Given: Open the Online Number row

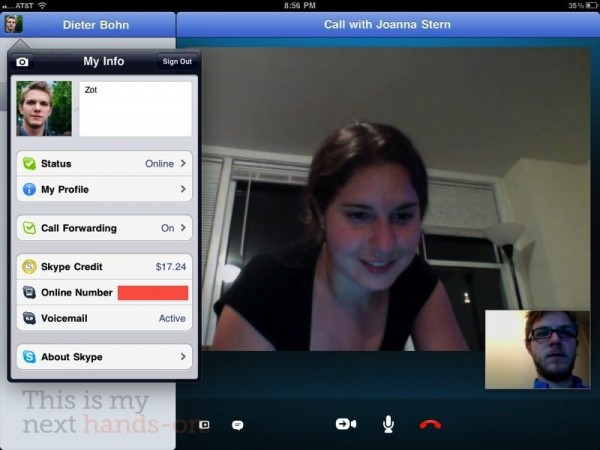Looking at the screenshot, I should [x=104, y=292].
